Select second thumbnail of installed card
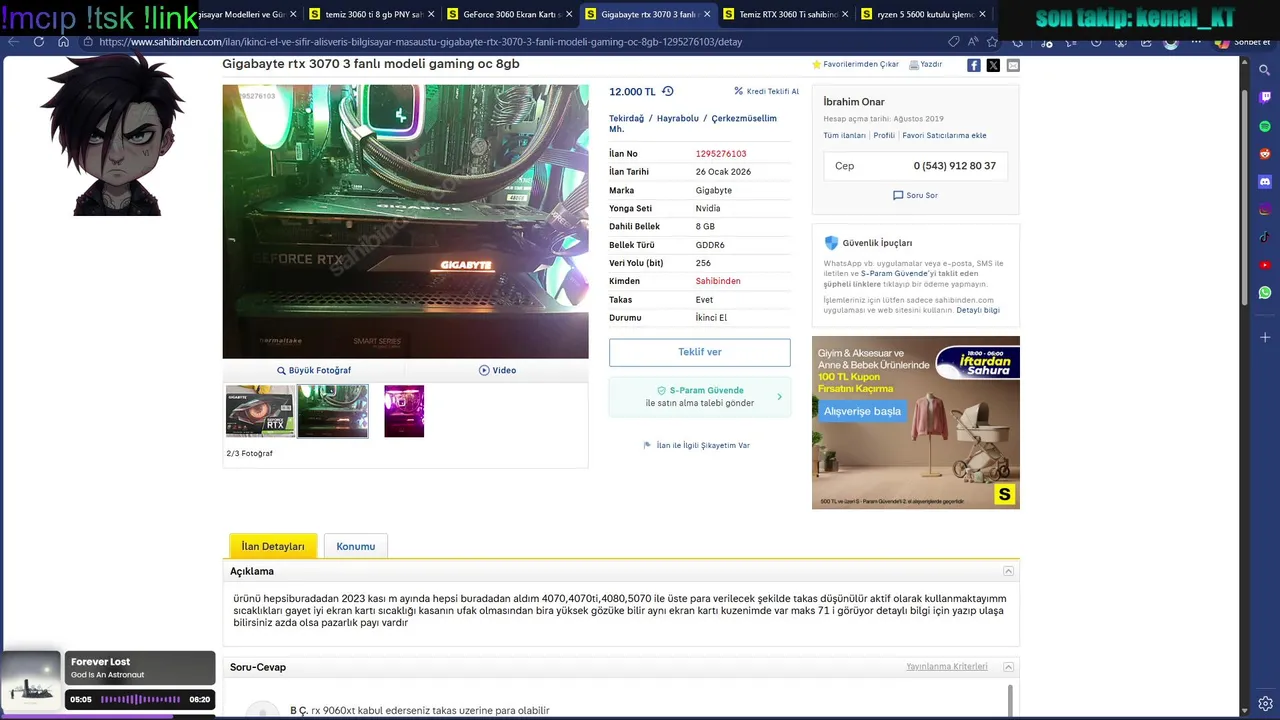 (x=333, y=411)
